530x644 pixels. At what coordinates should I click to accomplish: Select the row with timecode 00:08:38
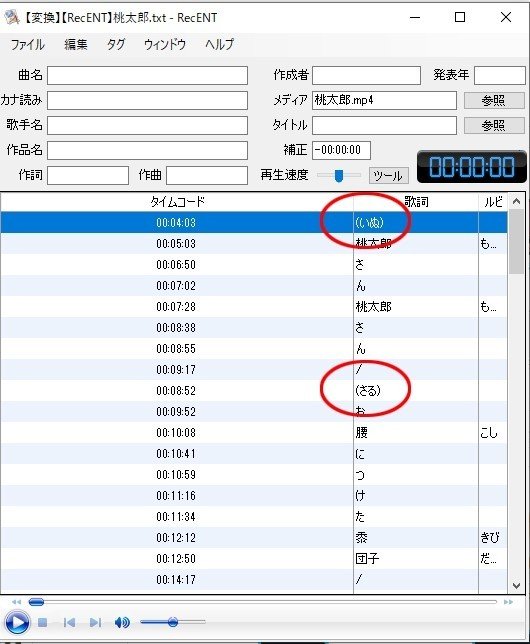point(254,327)
